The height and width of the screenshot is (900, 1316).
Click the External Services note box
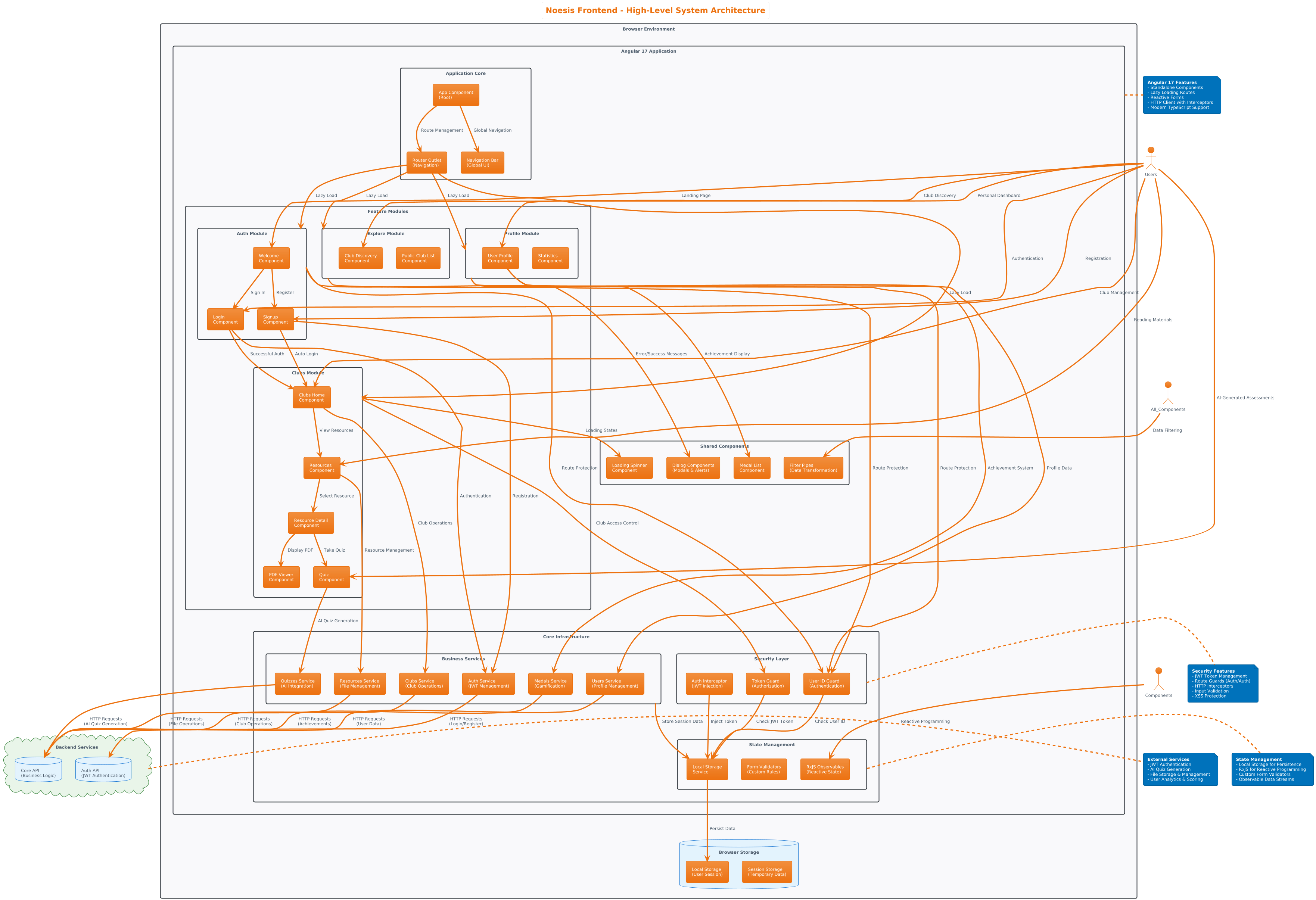1180,769
